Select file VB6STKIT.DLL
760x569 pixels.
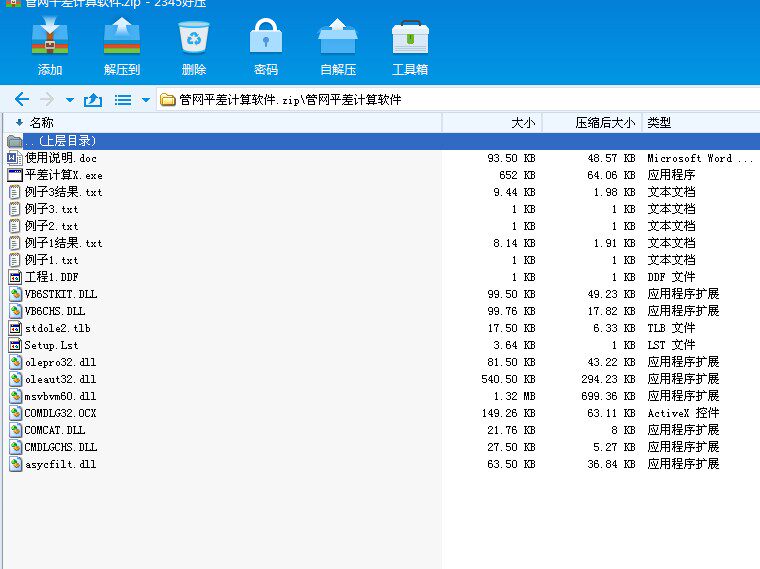pyautogui.click(x=61, y=294)
